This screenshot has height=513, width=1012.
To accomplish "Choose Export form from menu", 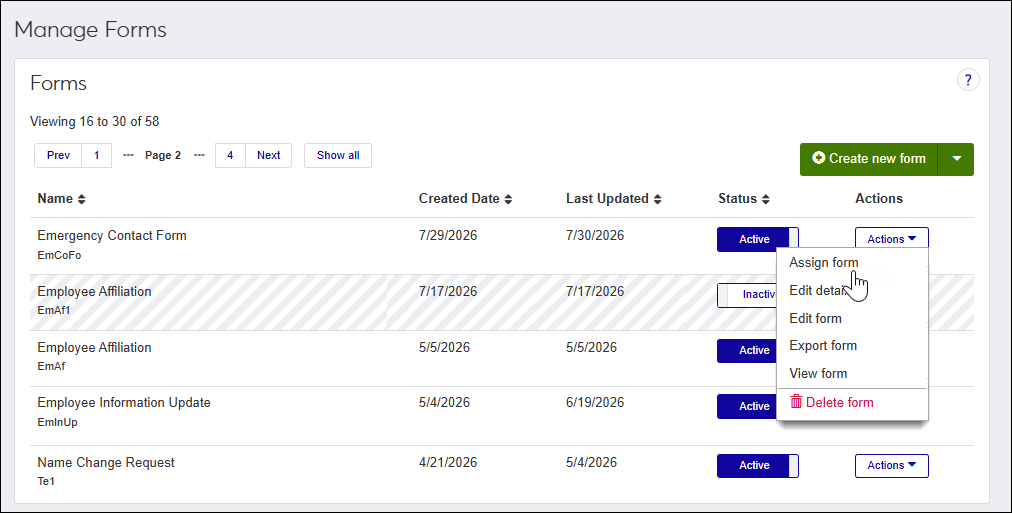I will (x=823, y=346).
